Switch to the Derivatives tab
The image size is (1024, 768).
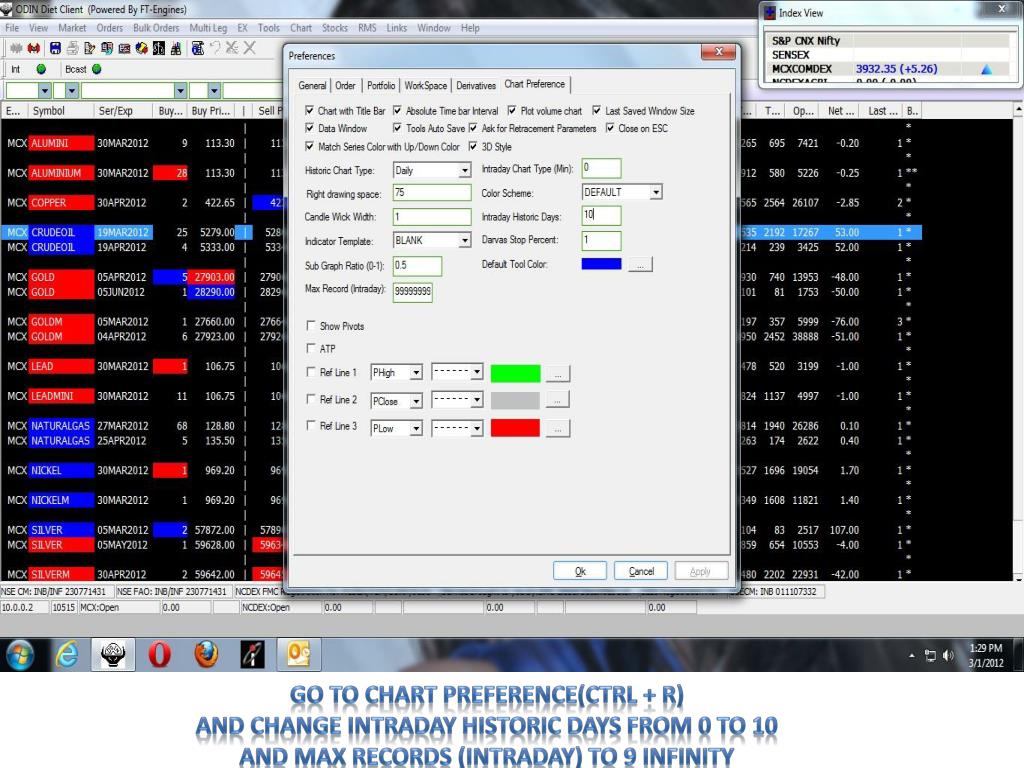(475, 86)
